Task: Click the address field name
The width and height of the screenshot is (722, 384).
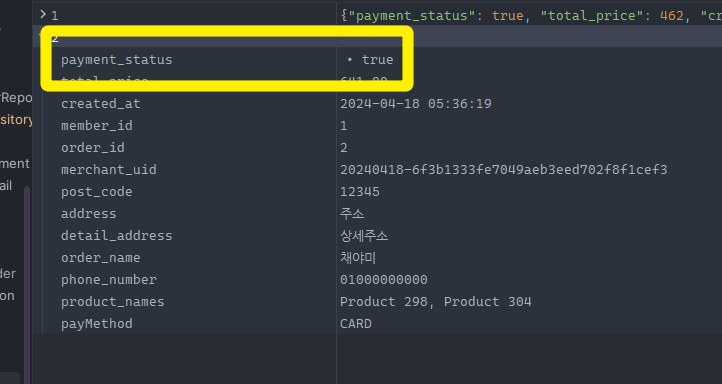Action: [88, 214]
